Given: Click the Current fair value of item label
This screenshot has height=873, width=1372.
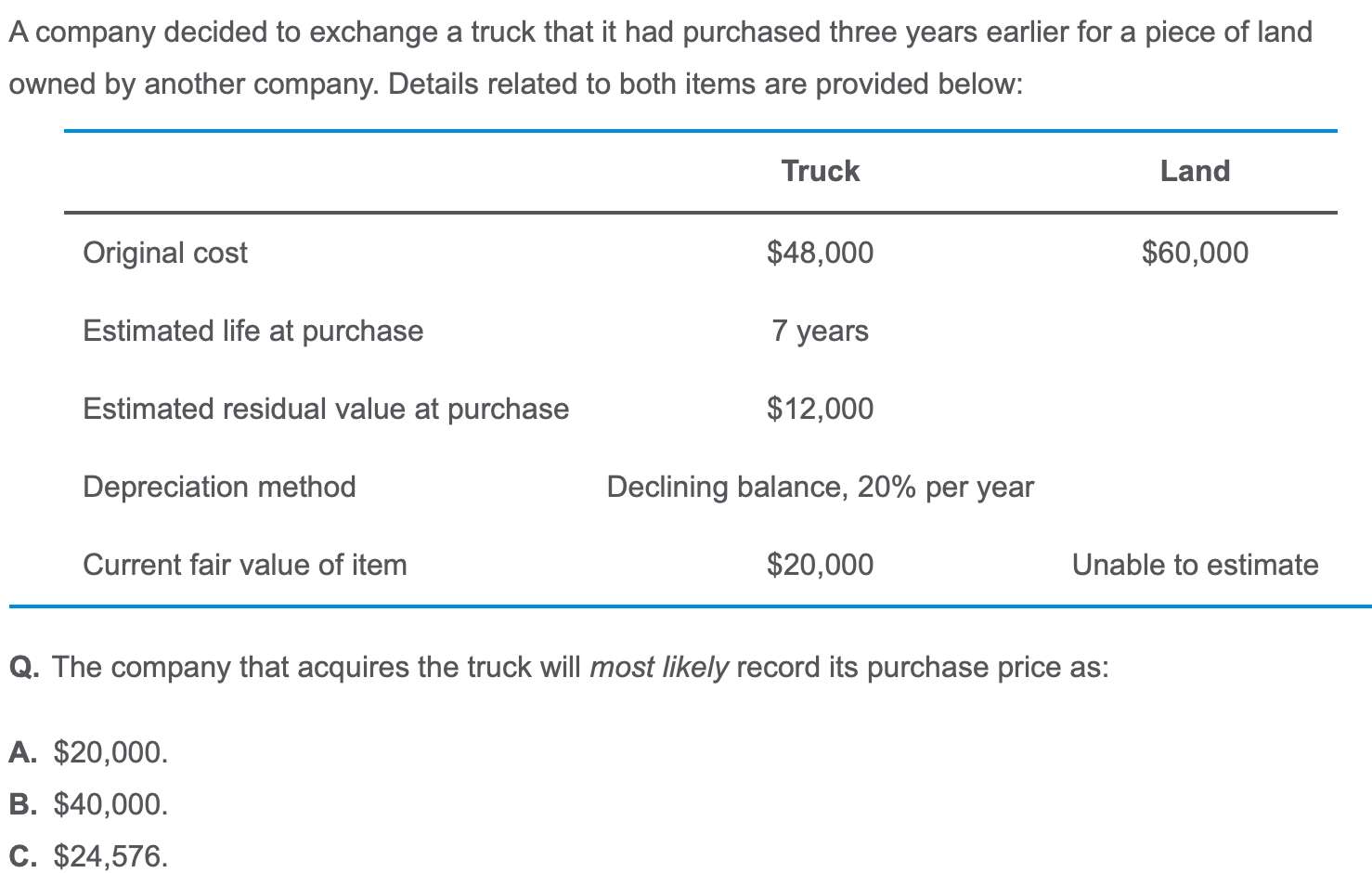Looking at the screenshot, I should pos(245,565).
